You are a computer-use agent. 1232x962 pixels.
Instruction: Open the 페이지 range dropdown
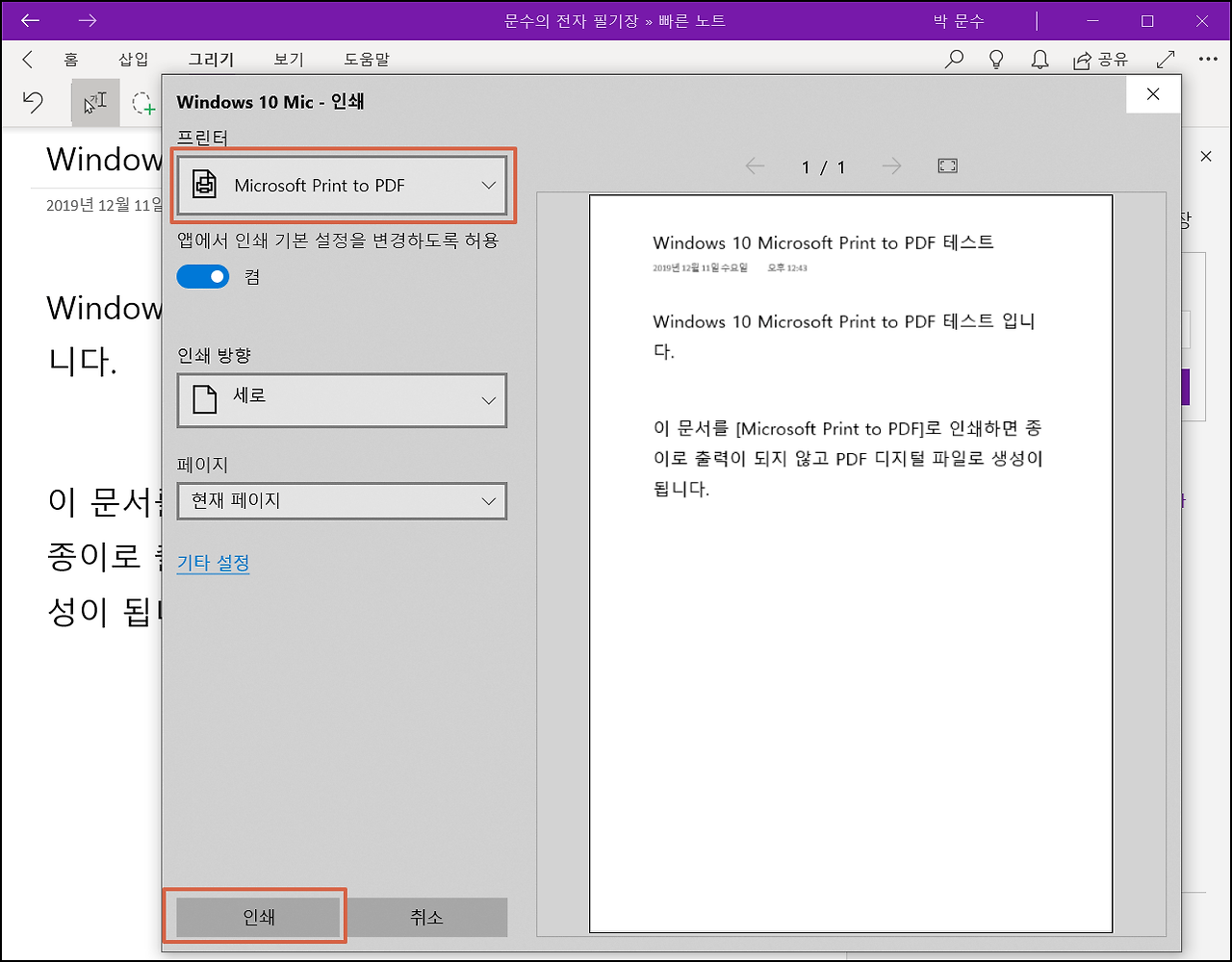(x=342, y=501)
